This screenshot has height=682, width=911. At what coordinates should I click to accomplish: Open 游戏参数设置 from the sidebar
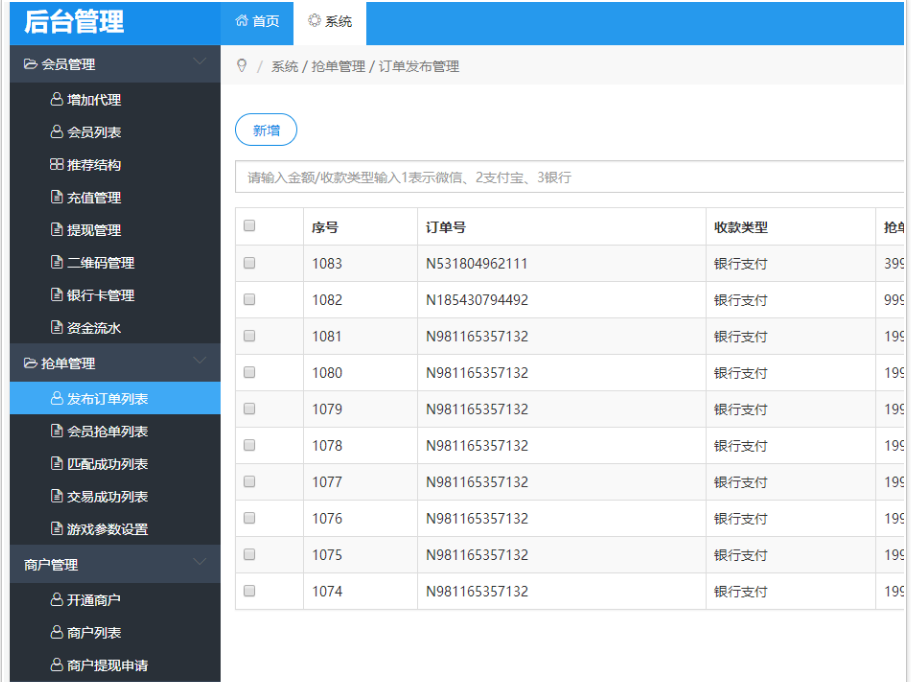coord(107,529)
